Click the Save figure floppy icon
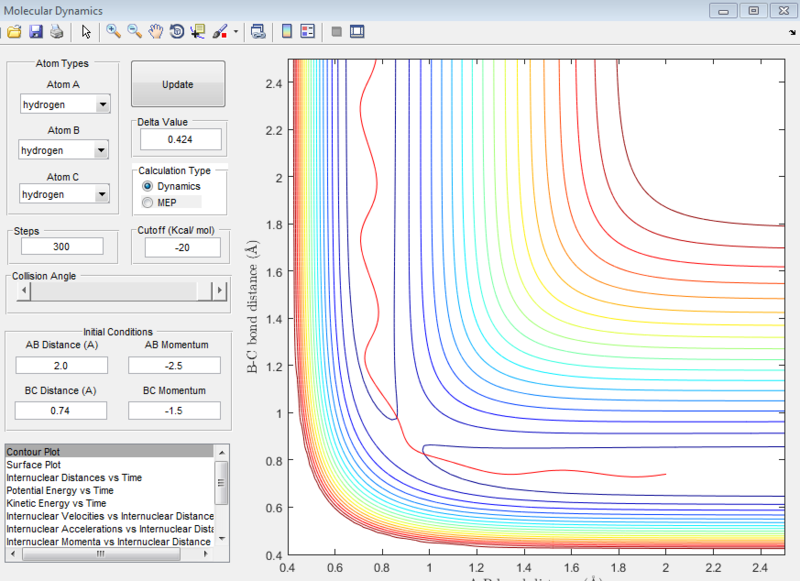The width and height of the screenshot is (800, 581). (36, 32)
